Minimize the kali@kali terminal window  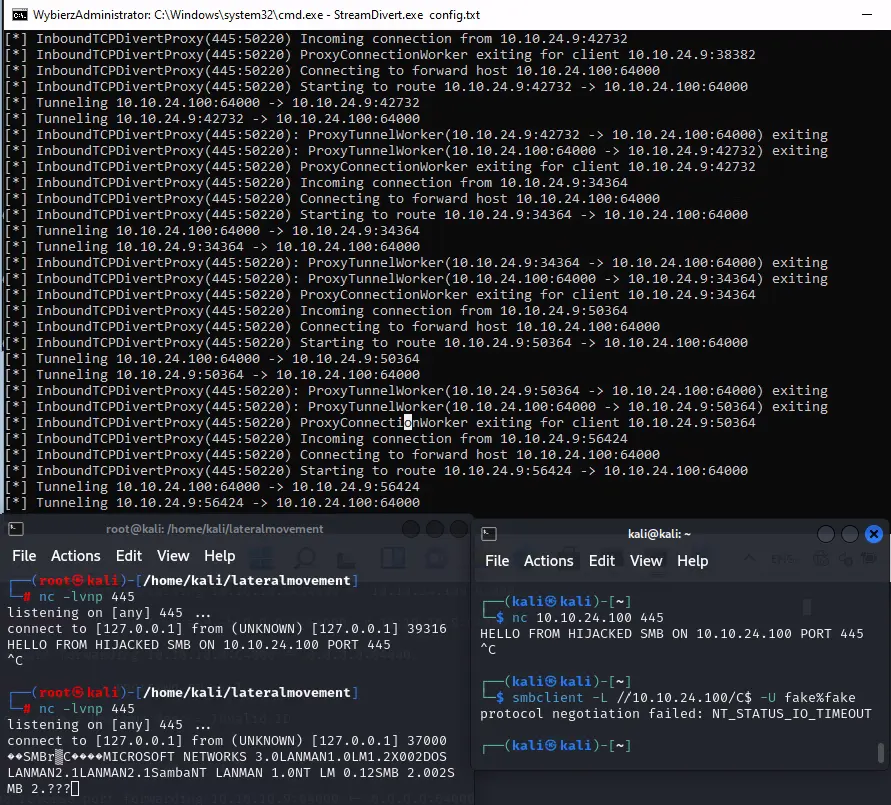tap(826, 534)
